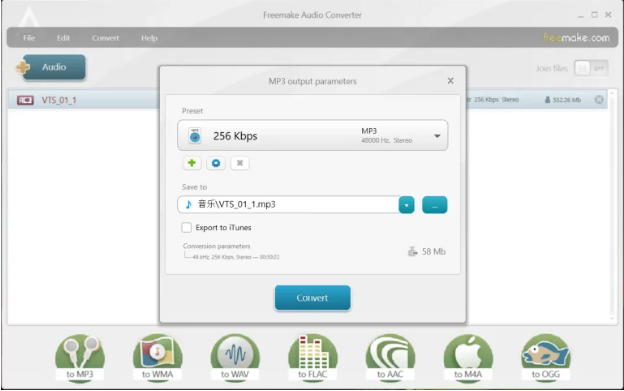Open the Convert menu

coord(105,38)
